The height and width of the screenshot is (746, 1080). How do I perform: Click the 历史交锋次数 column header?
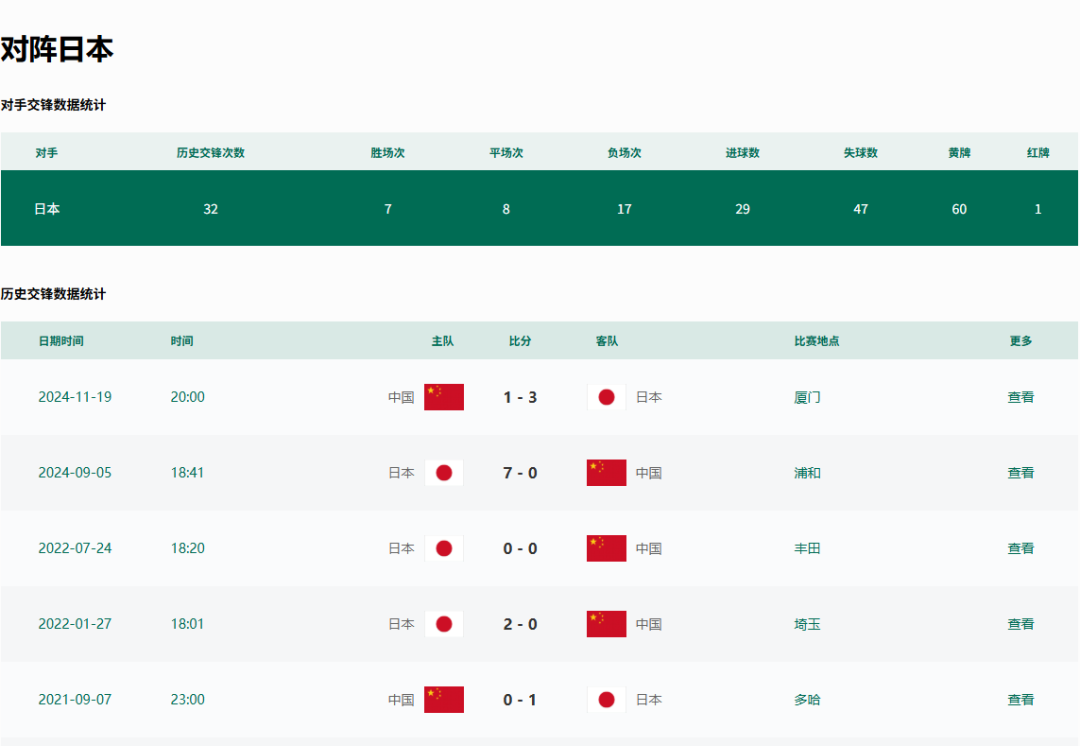210,153
